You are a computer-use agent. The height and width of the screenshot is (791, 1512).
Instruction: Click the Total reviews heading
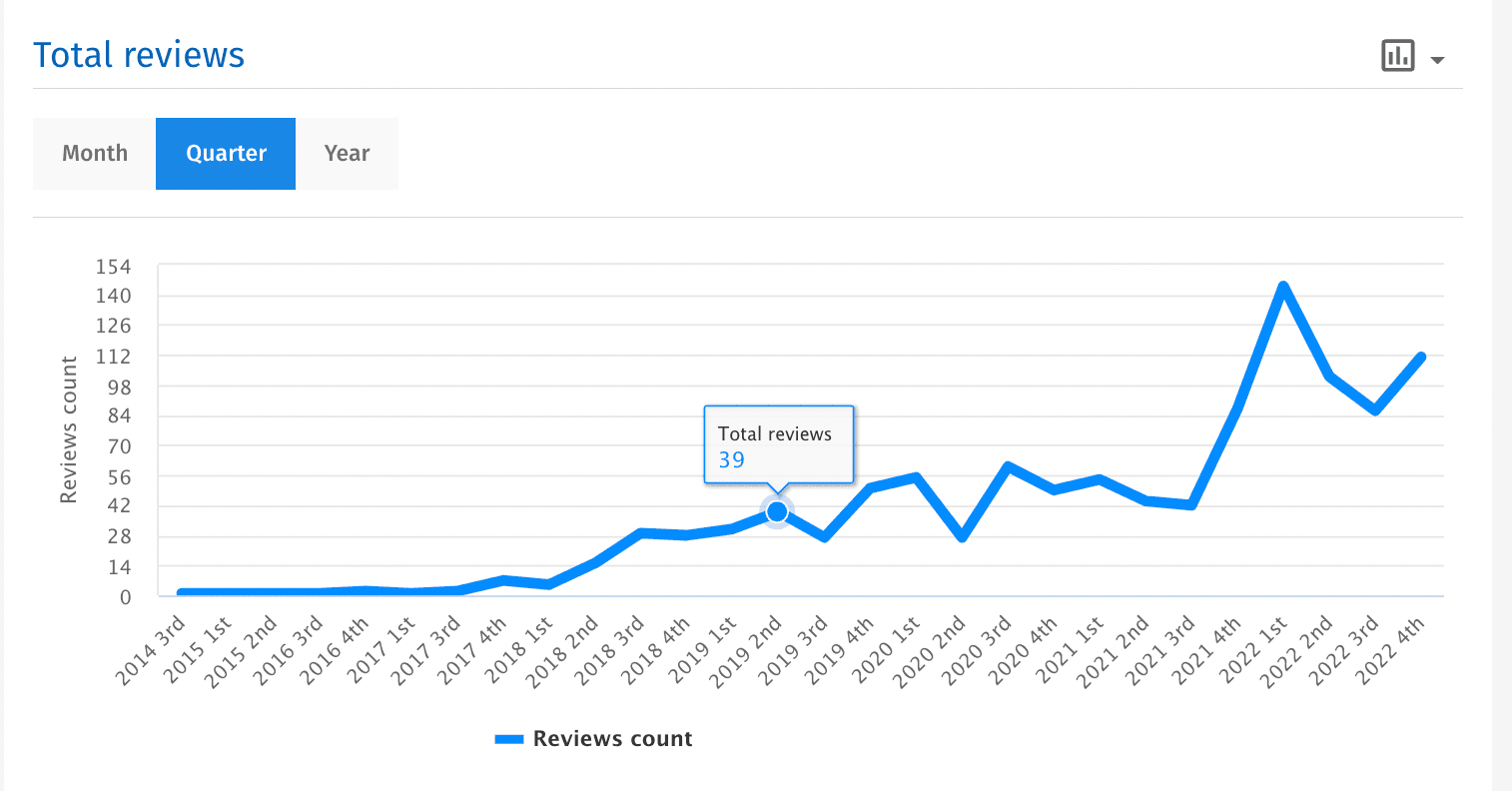click(x=139, y=55)
